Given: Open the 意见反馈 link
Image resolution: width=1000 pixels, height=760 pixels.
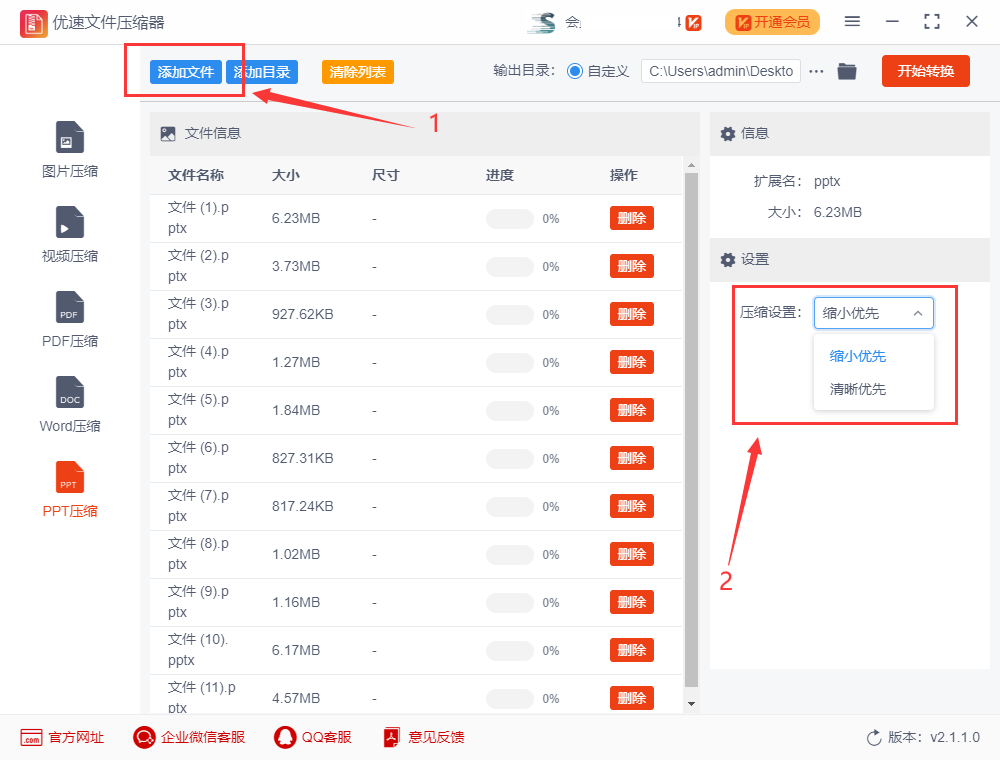Looking at the screenshot, I should click(436, 738).
